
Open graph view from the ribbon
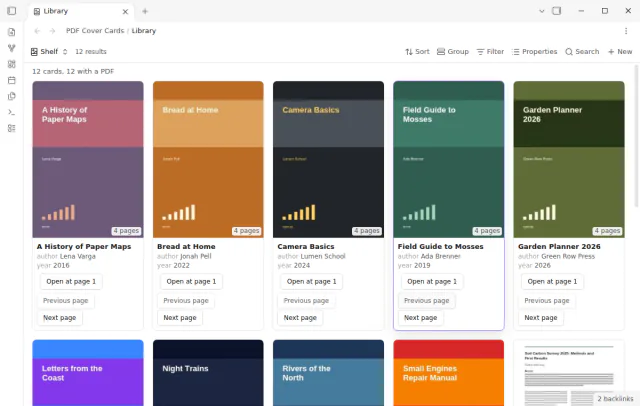pos(11,48)
